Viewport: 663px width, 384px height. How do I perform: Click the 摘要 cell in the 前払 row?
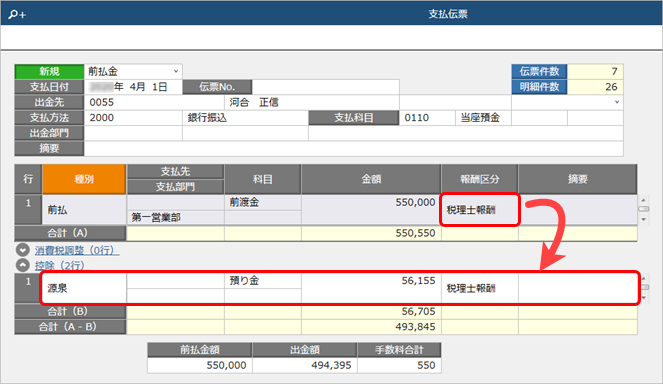point(578,210)
